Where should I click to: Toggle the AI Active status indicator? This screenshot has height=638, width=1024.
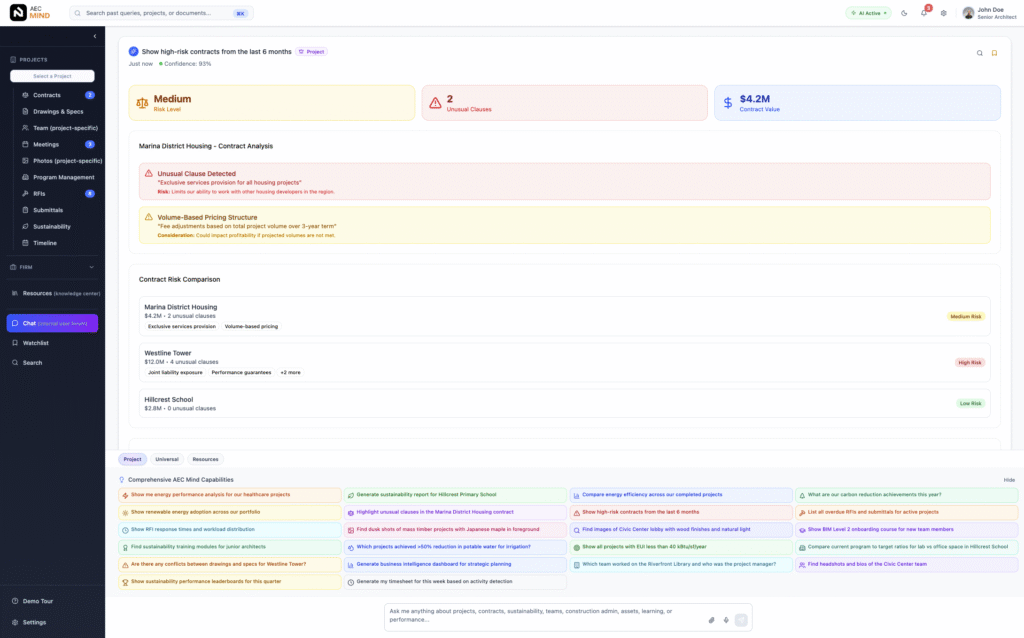coord(866,13)
